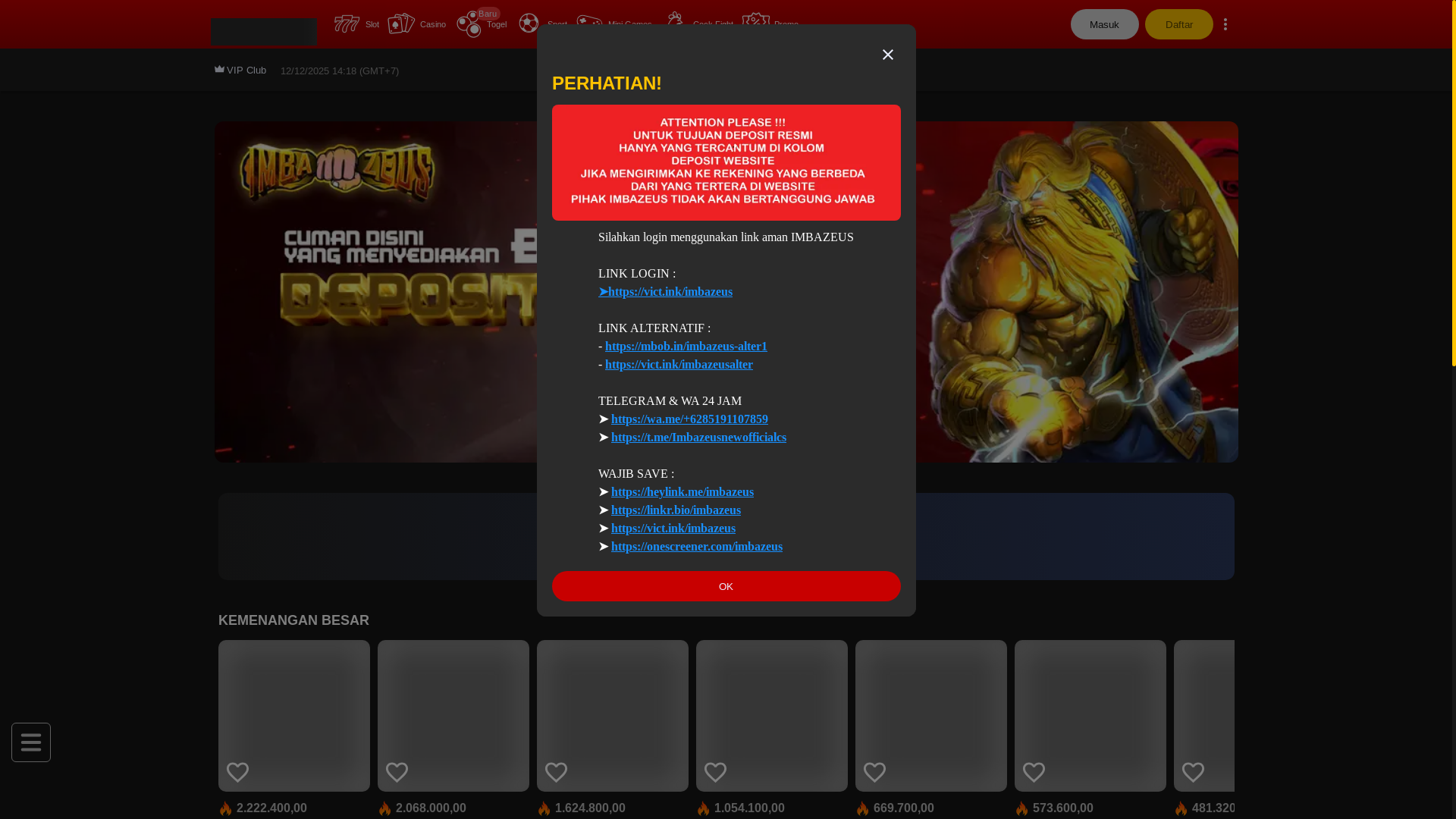This screenshot has width=1456, height=819.
Task: Click the page vertical scrollbar thumb
Action: pos(1453,182)
